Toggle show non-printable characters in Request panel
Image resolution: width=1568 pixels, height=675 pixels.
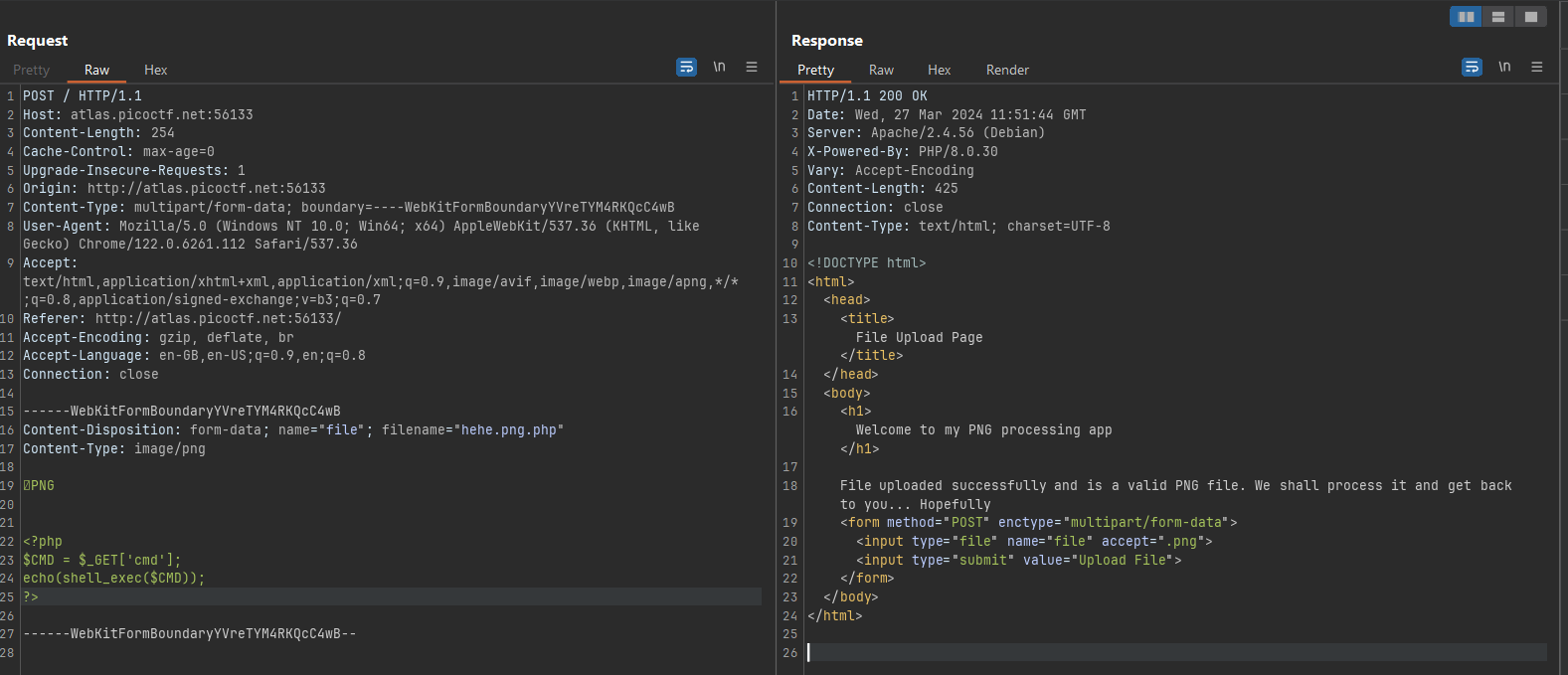pos(719,67)
